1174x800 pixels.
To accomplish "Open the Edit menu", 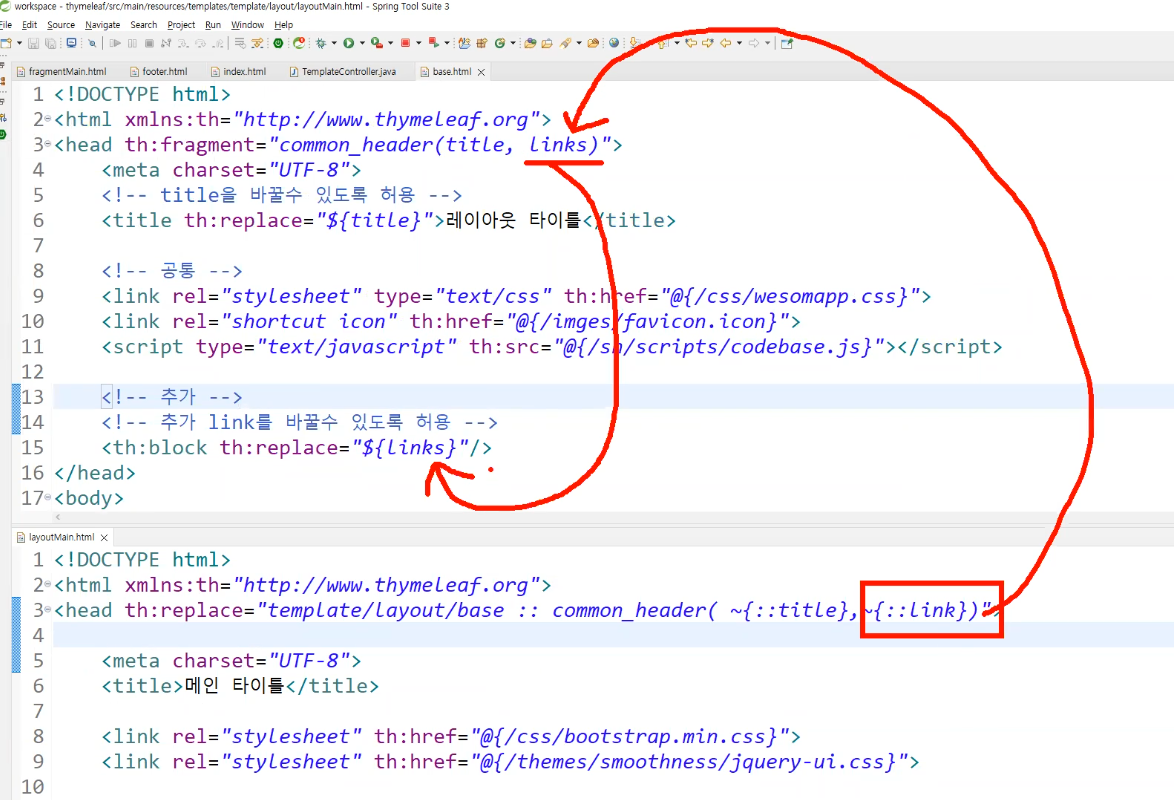I will click(29, 25).
